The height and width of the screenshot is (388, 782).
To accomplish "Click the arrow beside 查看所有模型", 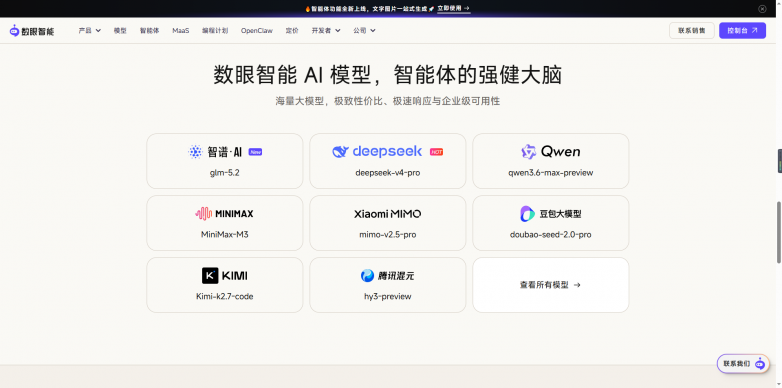I will tap(577, 285).
